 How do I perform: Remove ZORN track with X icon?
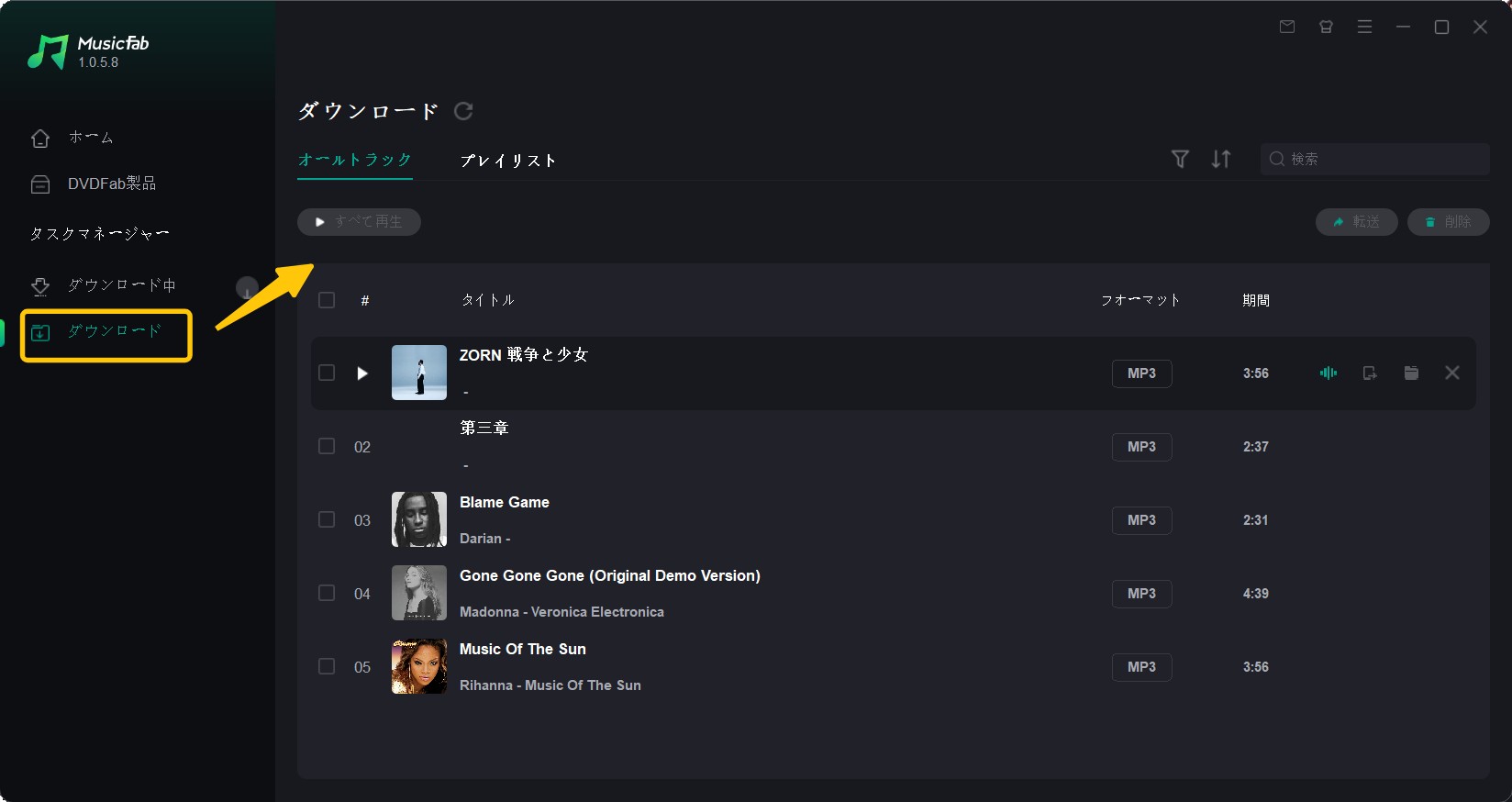[x=1452, y=373]
